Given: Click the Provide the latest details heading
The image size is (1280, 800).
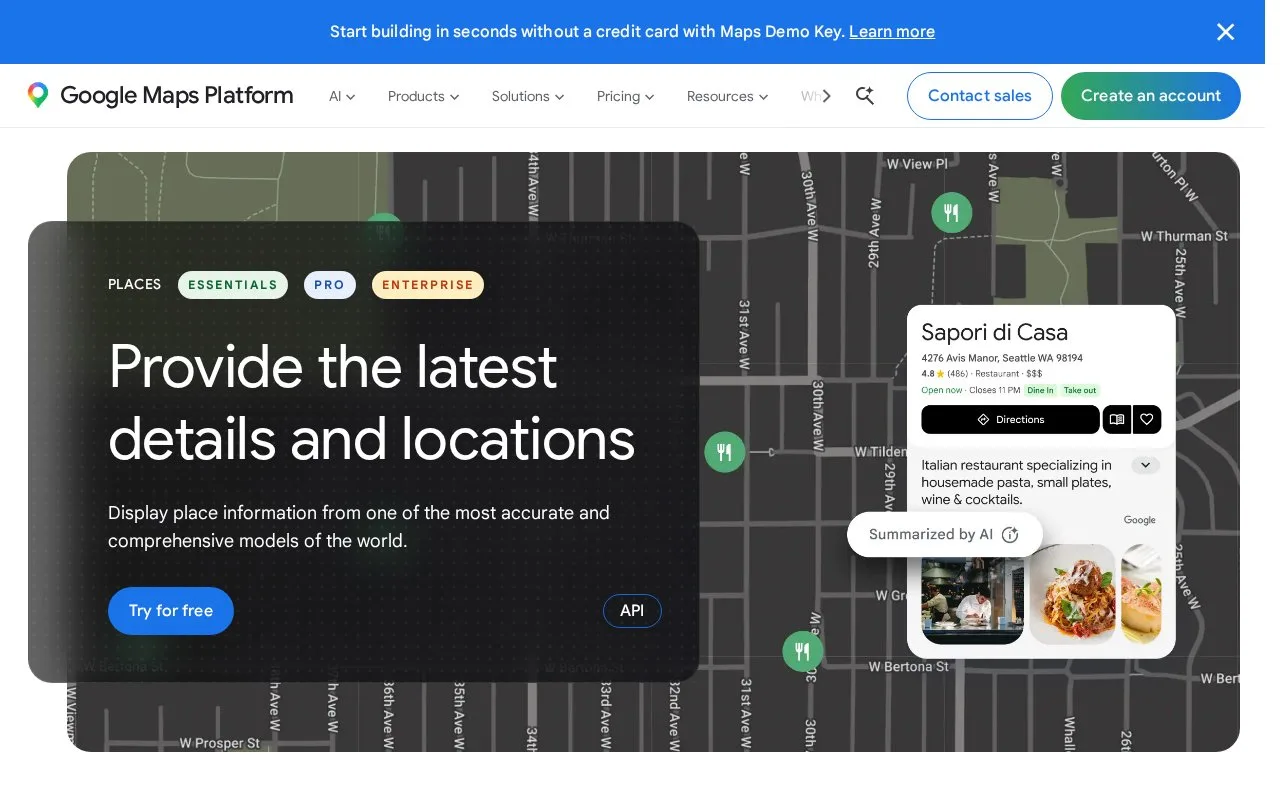Looking at the screenshot, I should [x=372, y=402].
